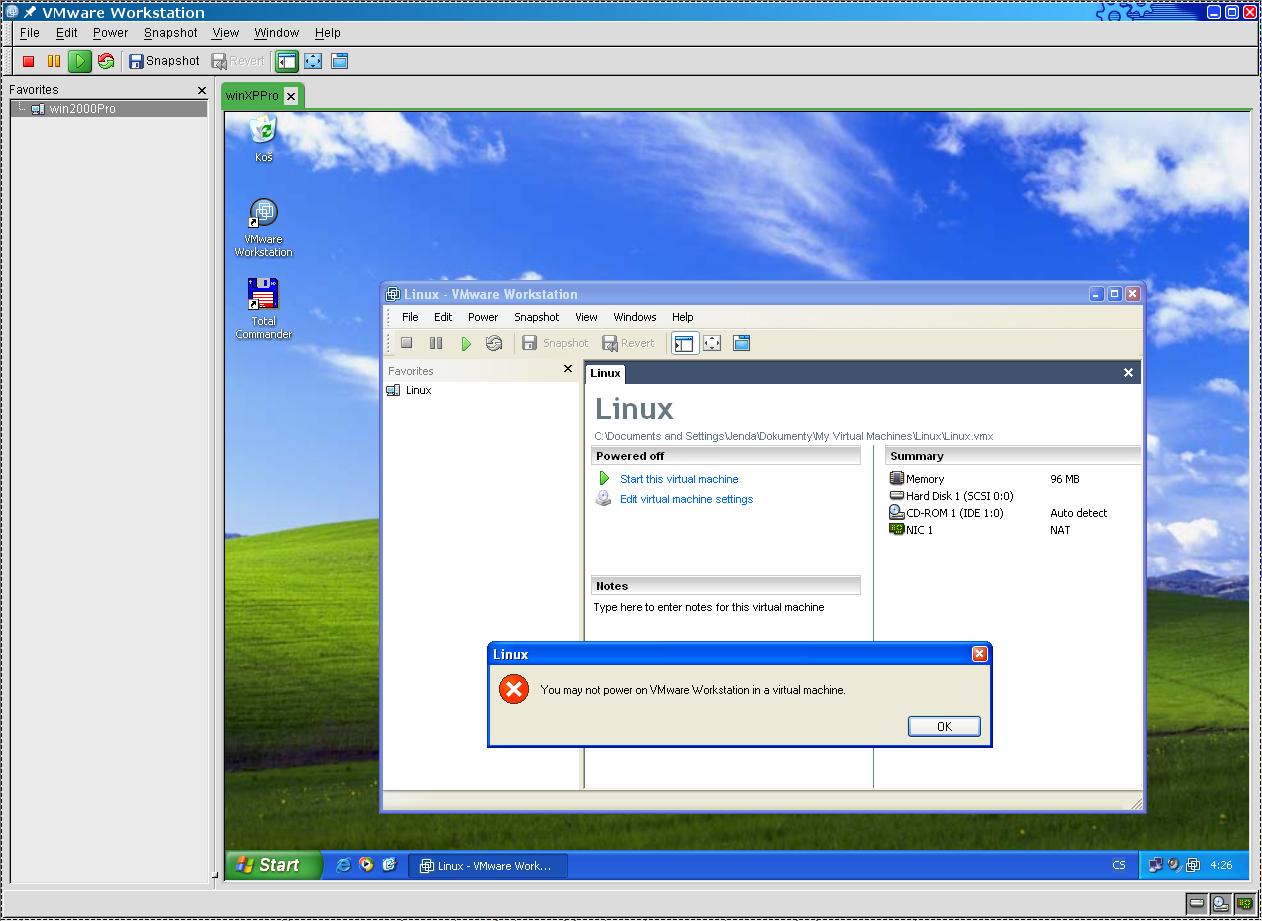Click the notes field for this virtual machine
The width and height of the screenshot is (1262, 921).
(708, 607)
